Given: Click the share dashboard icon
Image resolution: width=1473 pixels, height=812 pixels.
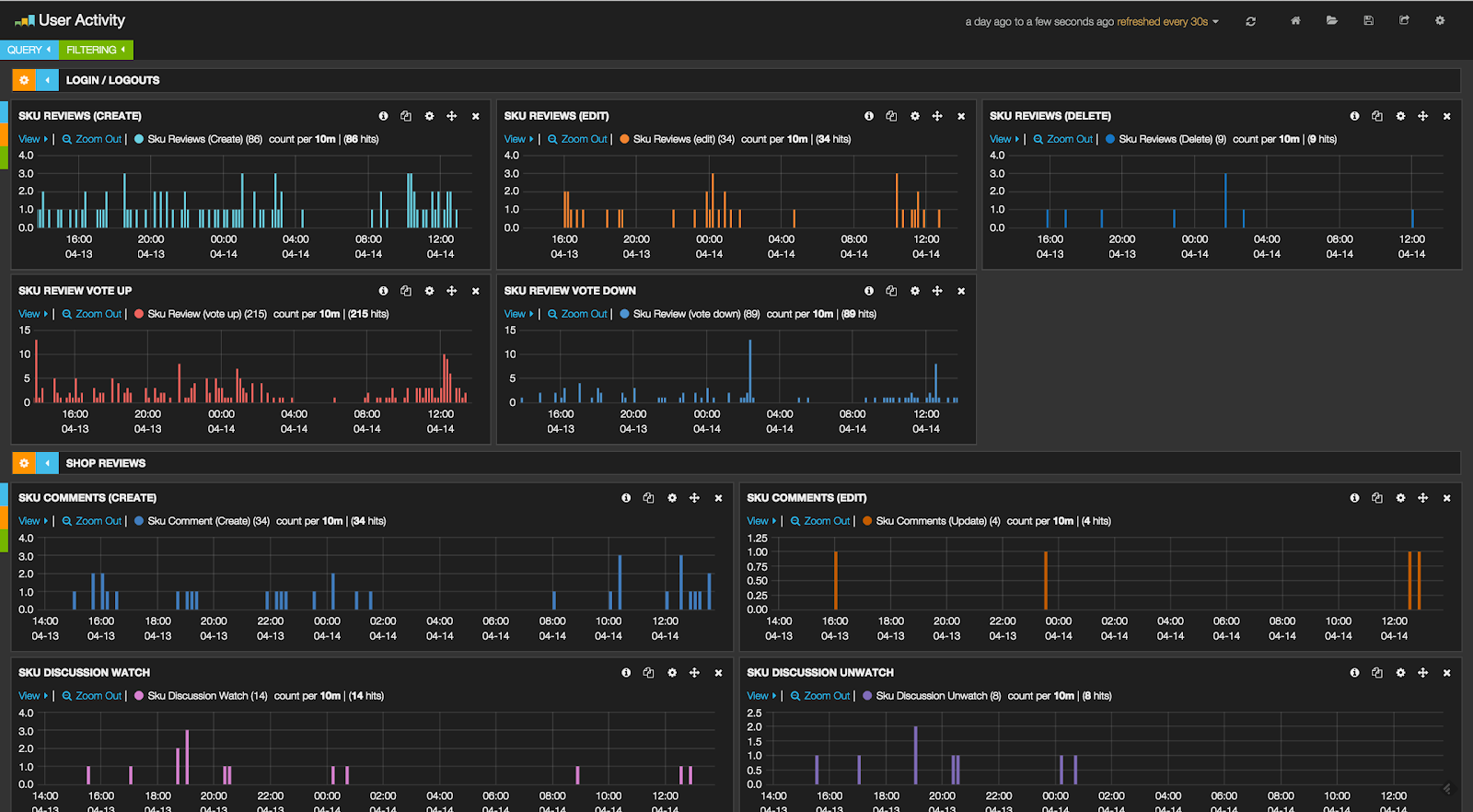Looking at the screenshot, I should [x=1404, y=20].
